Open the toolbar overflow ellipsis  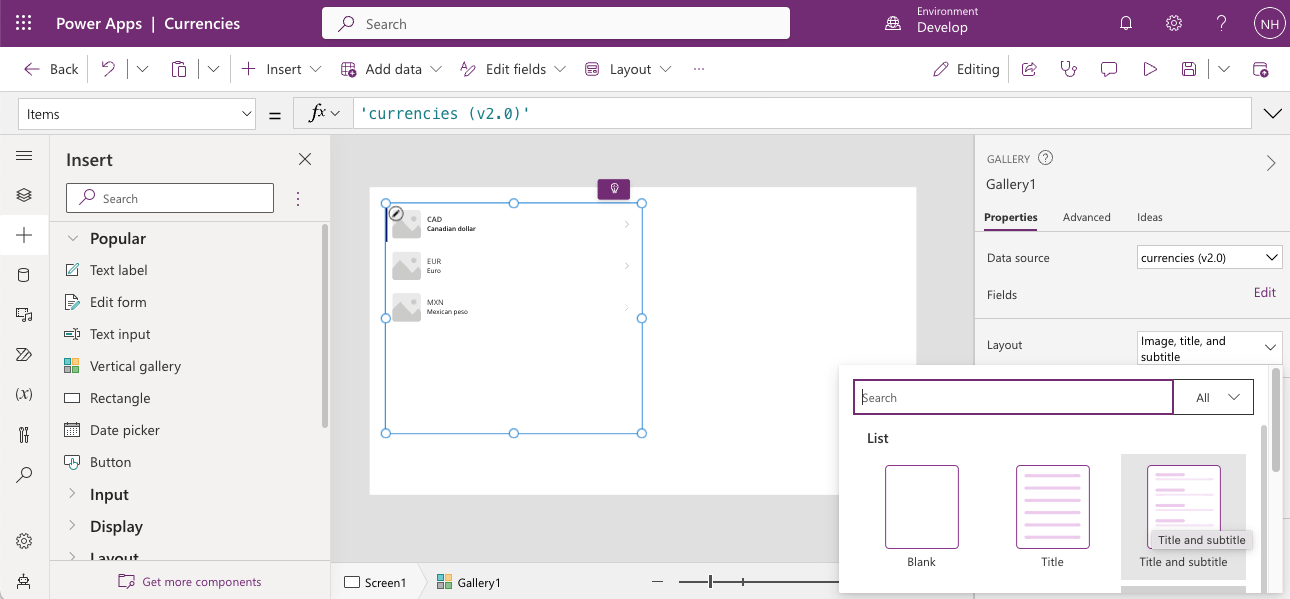point(698,69)
